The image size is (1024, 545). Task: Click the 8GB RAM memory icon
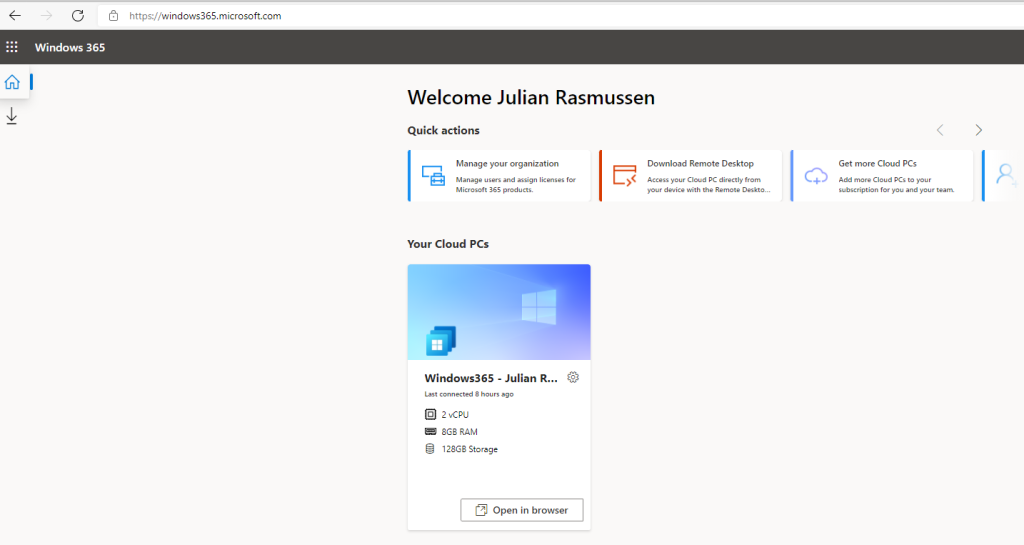[x=430, y=431]
